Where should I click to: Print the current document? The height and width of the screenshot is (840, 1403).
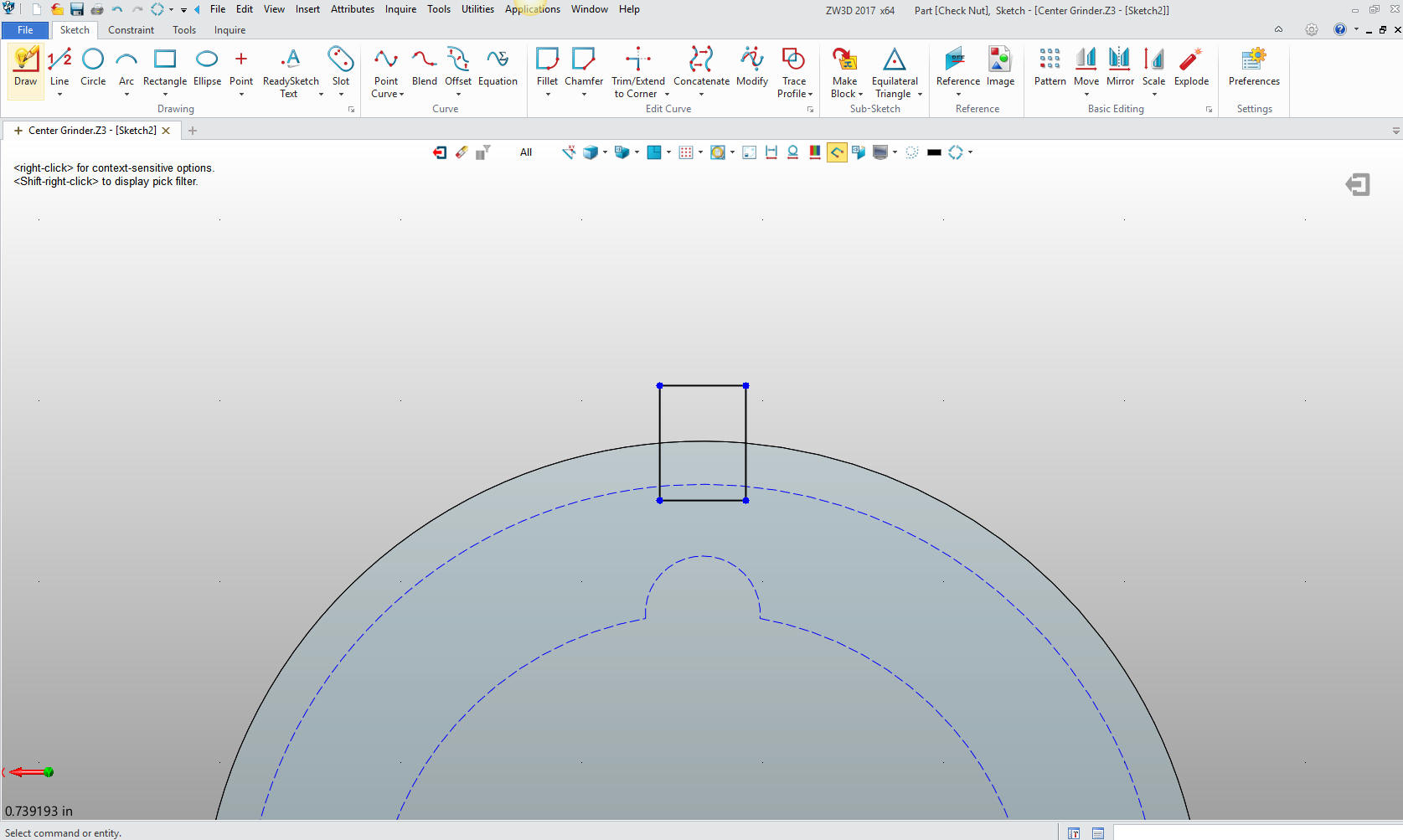coord(97,9)
